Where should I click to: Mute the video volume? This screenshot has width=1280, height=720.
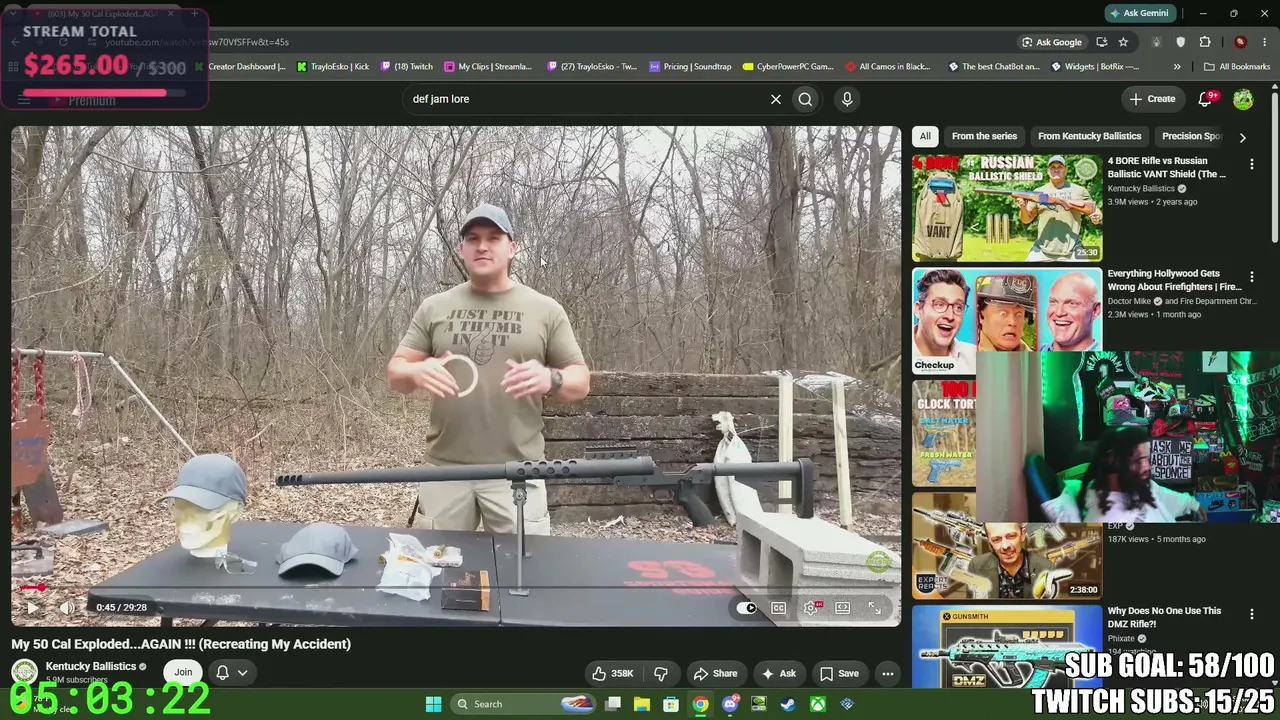click(x=67, y=607)
